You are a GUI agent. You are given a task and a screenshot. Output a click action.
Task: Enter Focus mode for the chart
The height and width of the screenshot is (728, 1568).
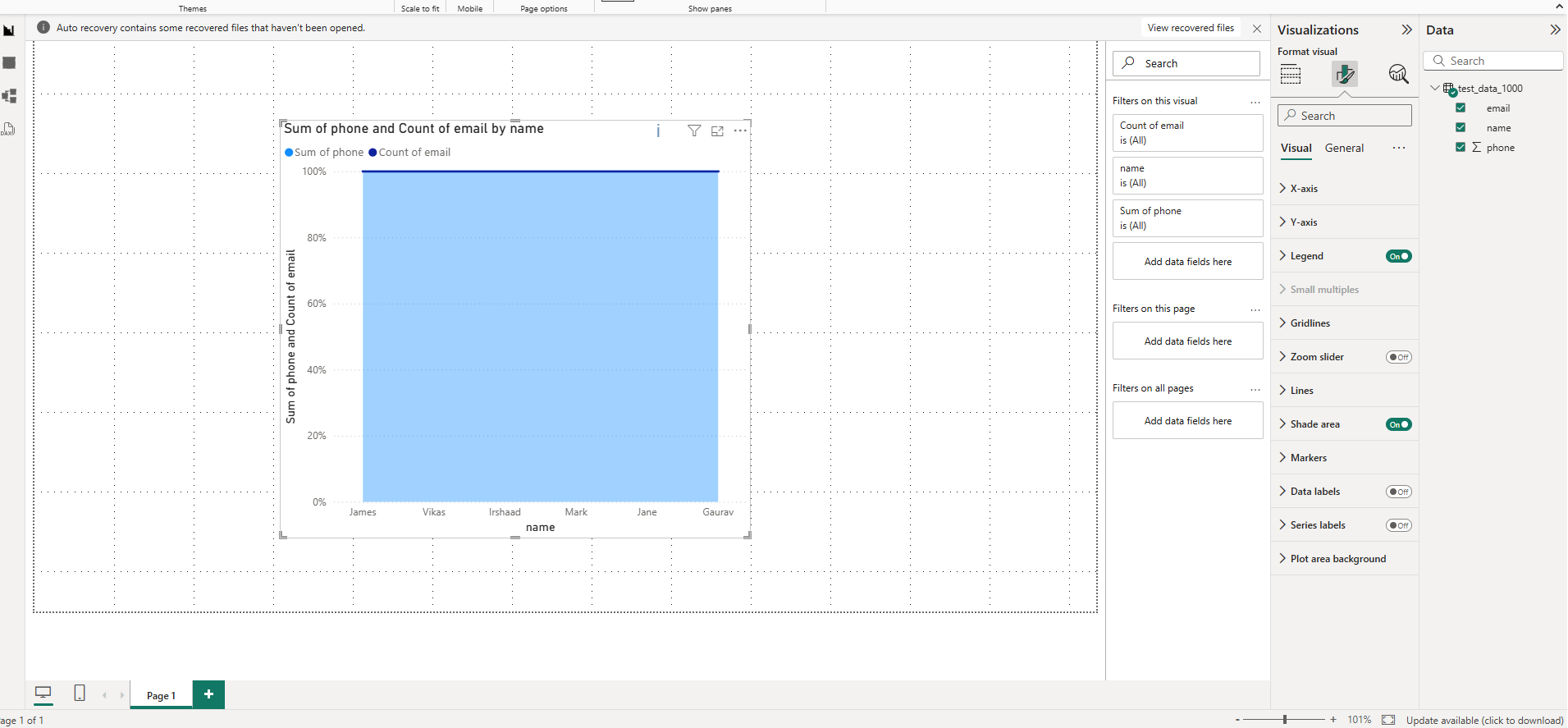coord(717,131)
